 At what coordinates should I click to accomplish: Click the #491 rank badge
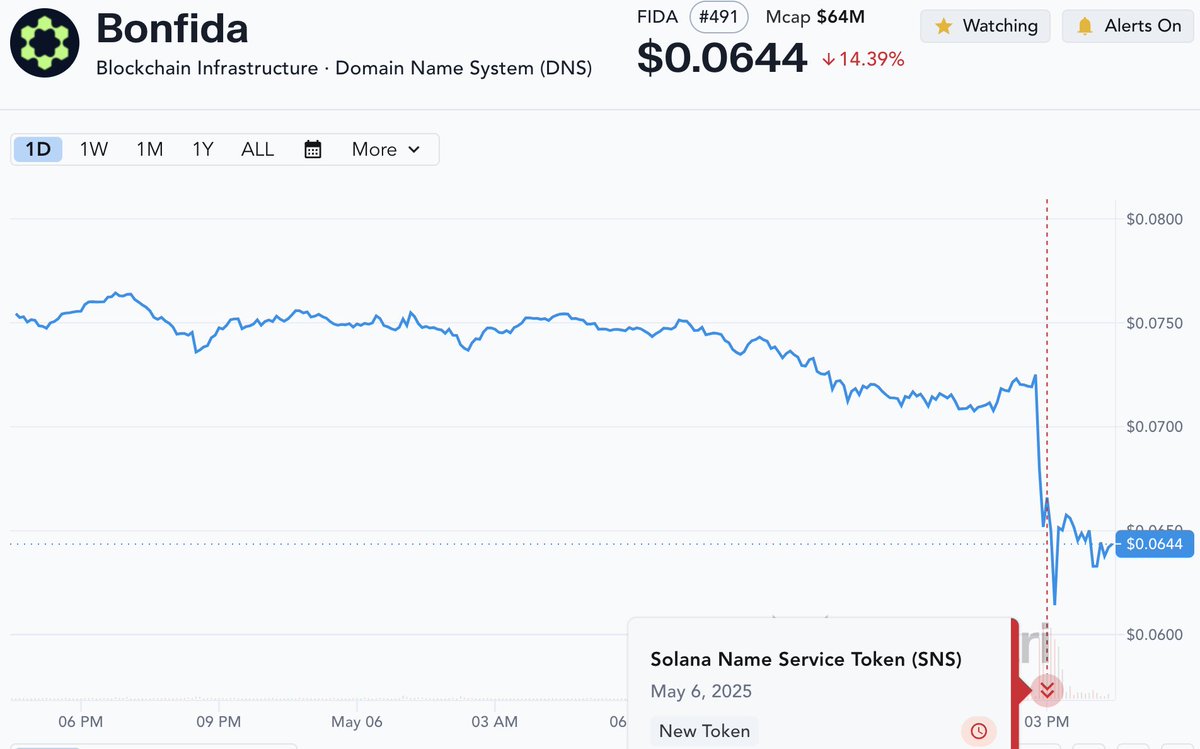(719, 17)
